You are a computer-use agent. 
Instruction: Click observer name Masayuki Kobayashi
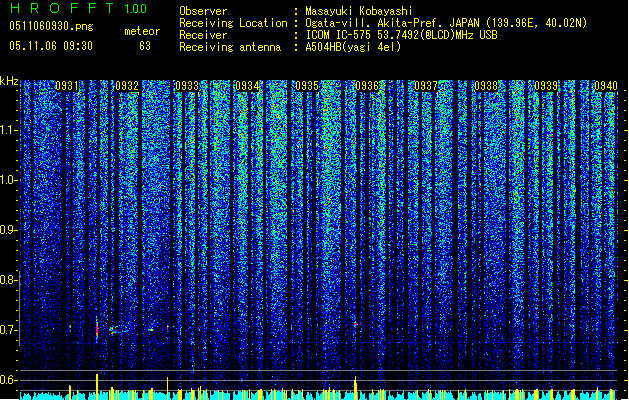tap(358, 11)
